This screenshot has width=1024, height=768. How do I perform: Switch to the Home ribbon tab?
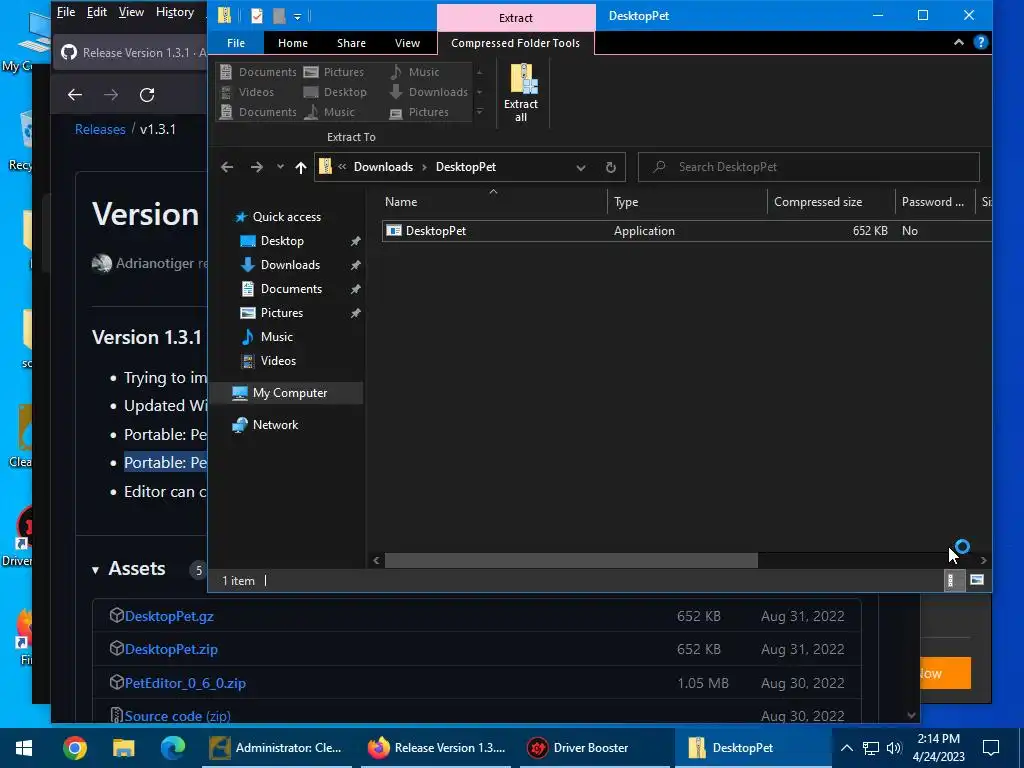293,43
